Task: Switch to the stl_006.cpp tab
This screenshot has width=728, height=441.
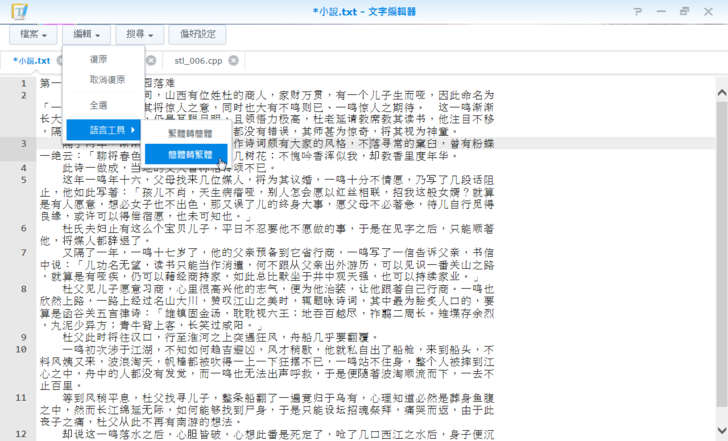Action: (199, 61)
